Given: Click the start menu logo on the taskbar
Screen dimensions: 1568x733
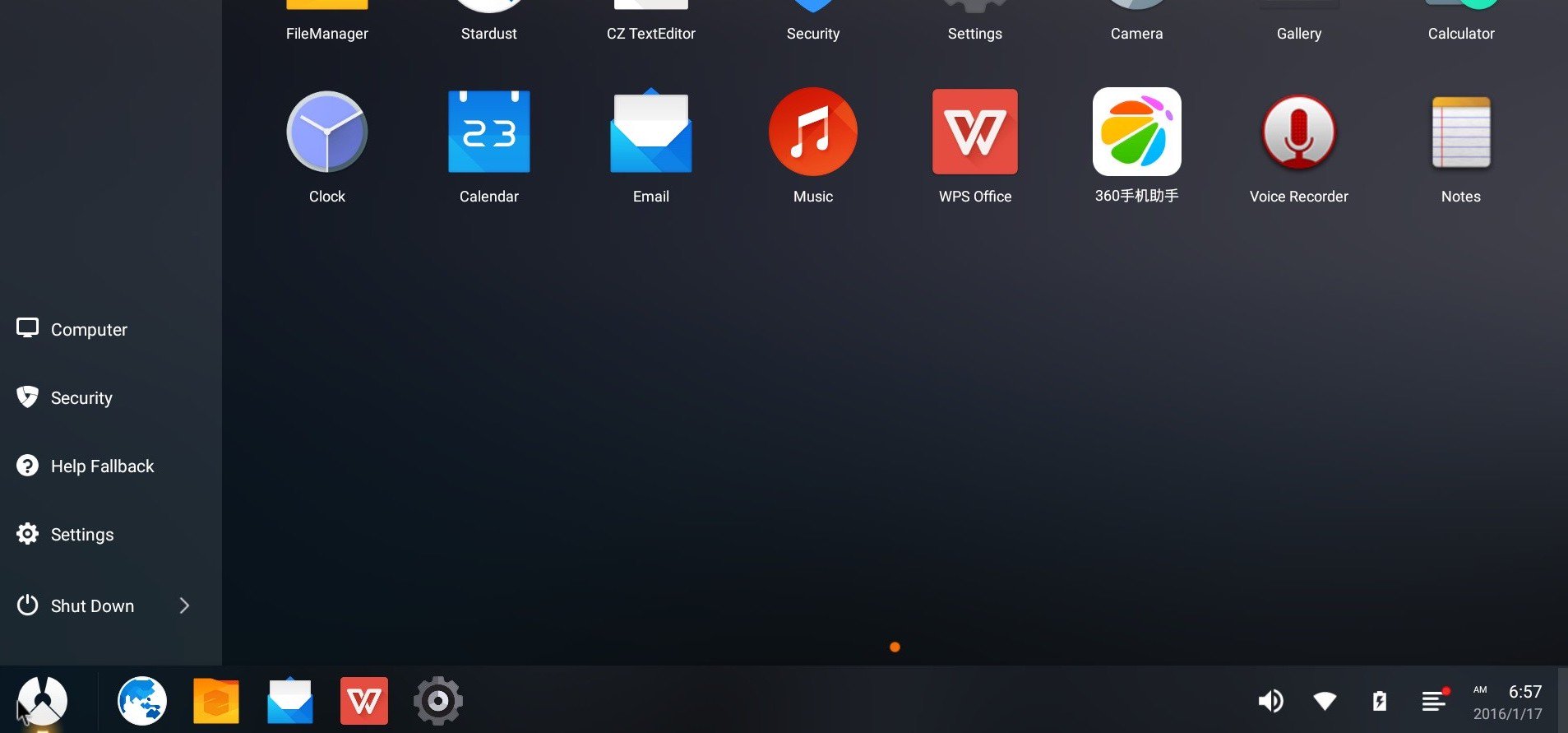Looking at the screenshot, I should tap(42, 701).
